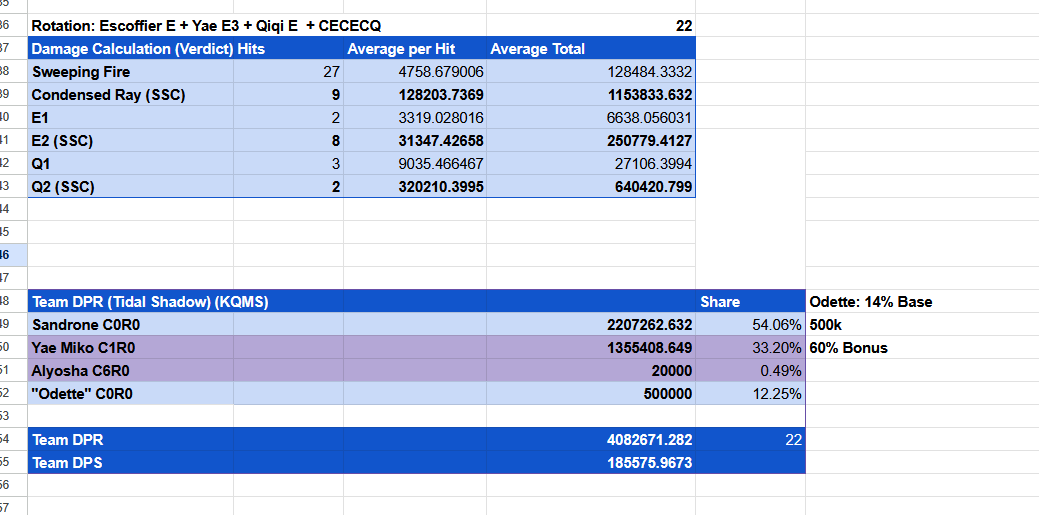Click the Q2 (SSC) hits value 2

coord(288,187)
